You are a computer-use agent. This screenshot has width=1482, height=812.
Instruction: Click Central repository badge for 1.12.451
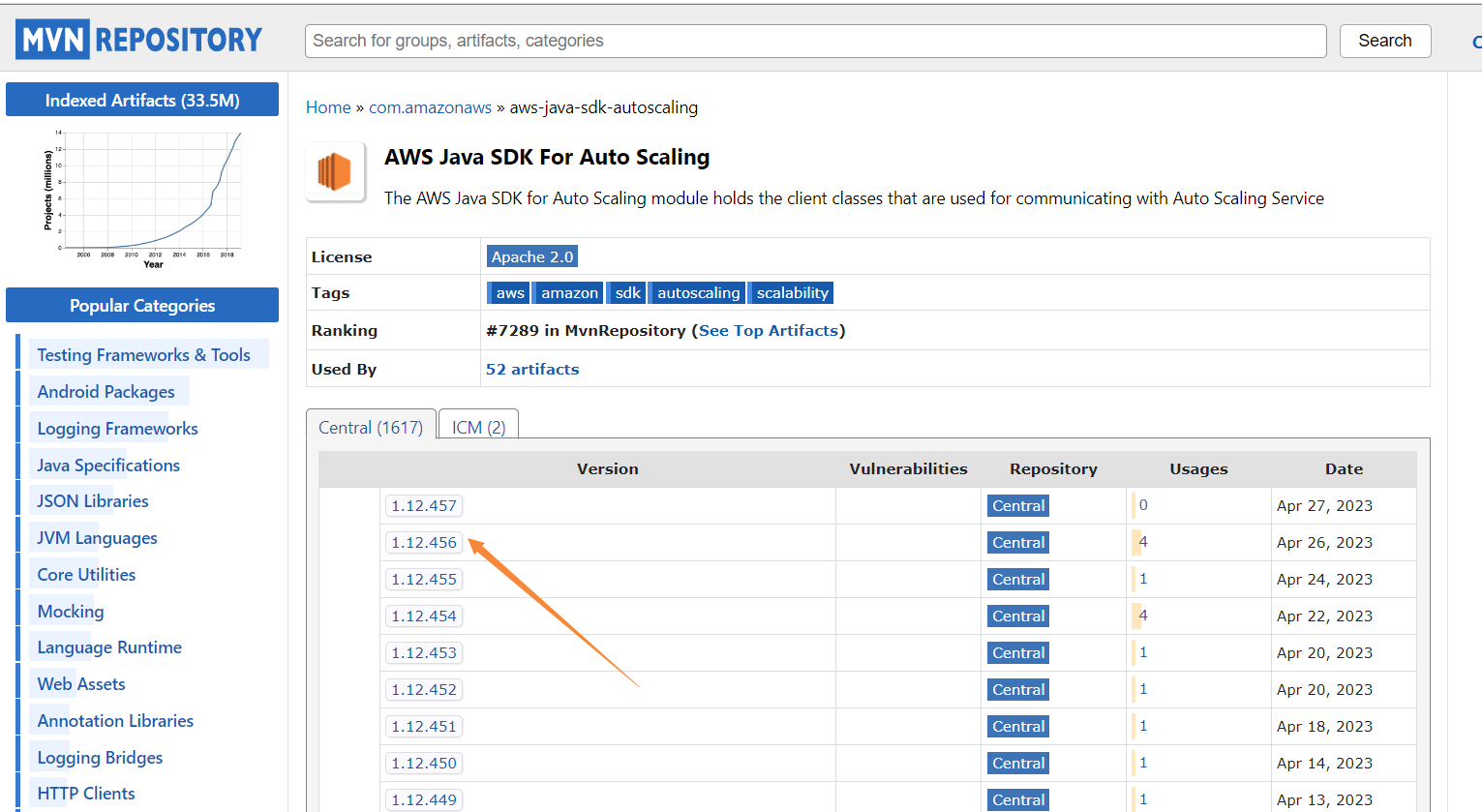click(x=1018, y=727)
